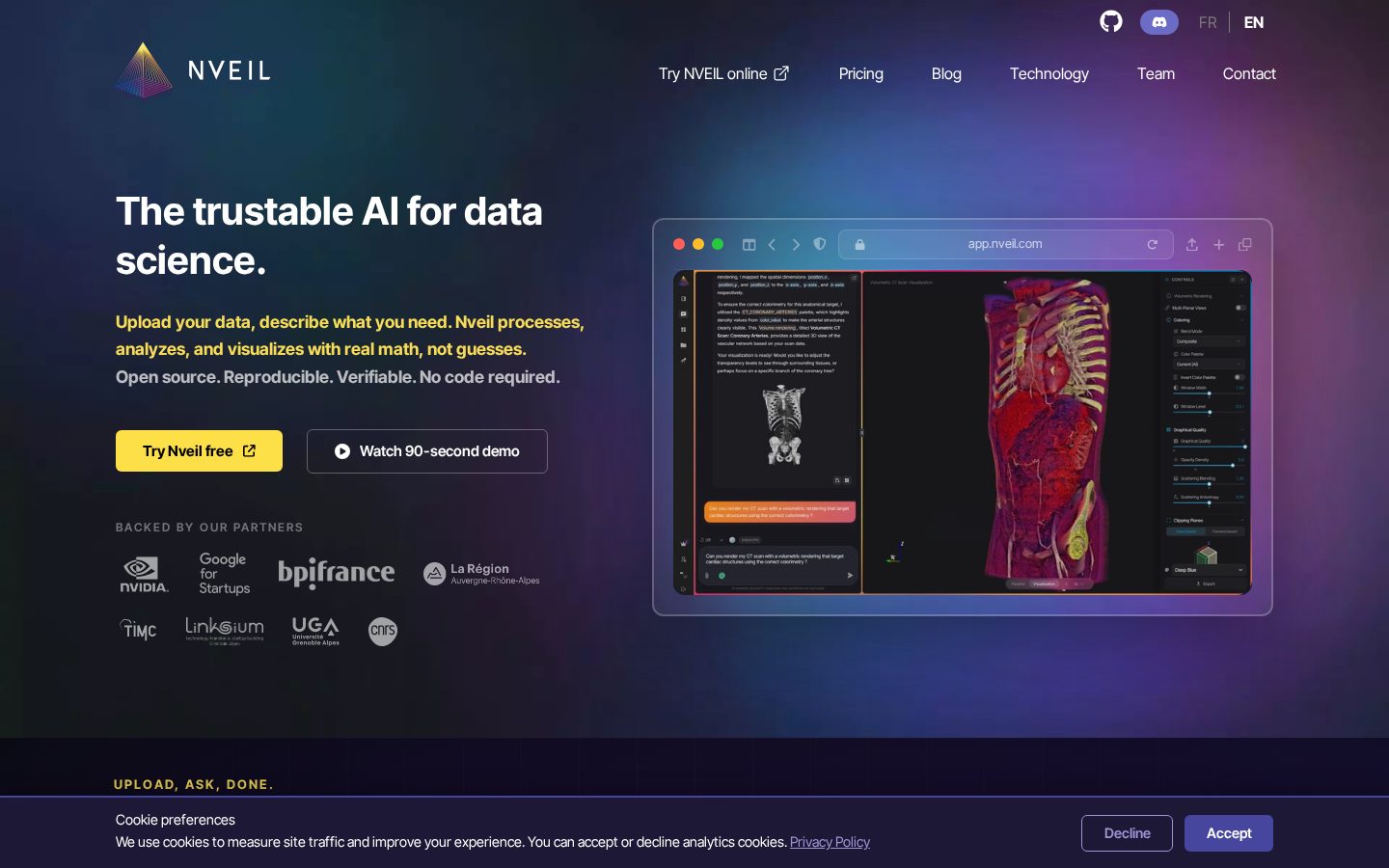Viewport: 1389px width, 868px height.
Task: Open the Team page
Action: [x=1156, y=73]
